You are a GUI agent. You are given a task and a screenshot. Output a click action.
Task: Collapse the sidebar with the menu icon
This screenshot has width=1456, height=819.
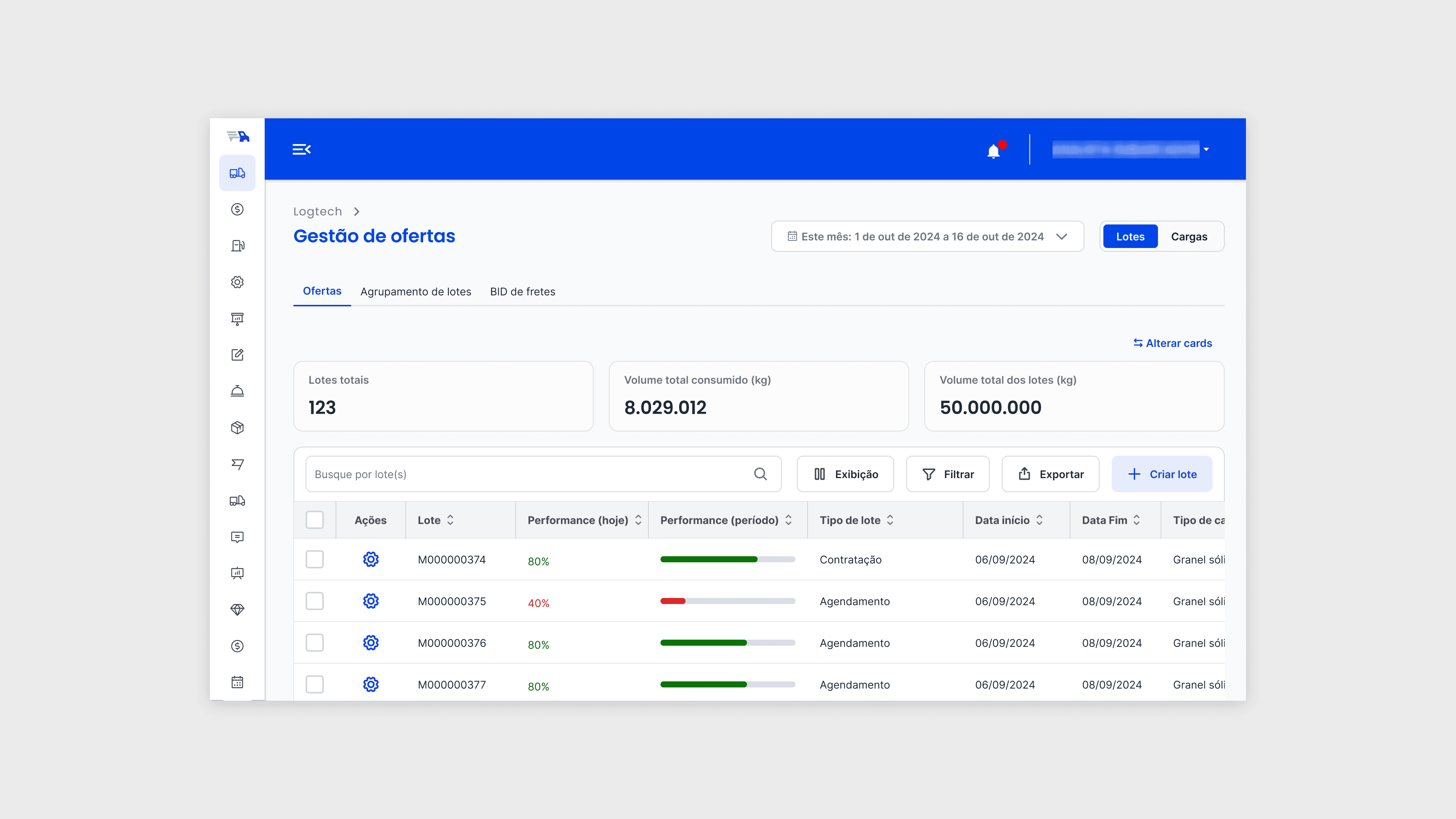(301, 149)
